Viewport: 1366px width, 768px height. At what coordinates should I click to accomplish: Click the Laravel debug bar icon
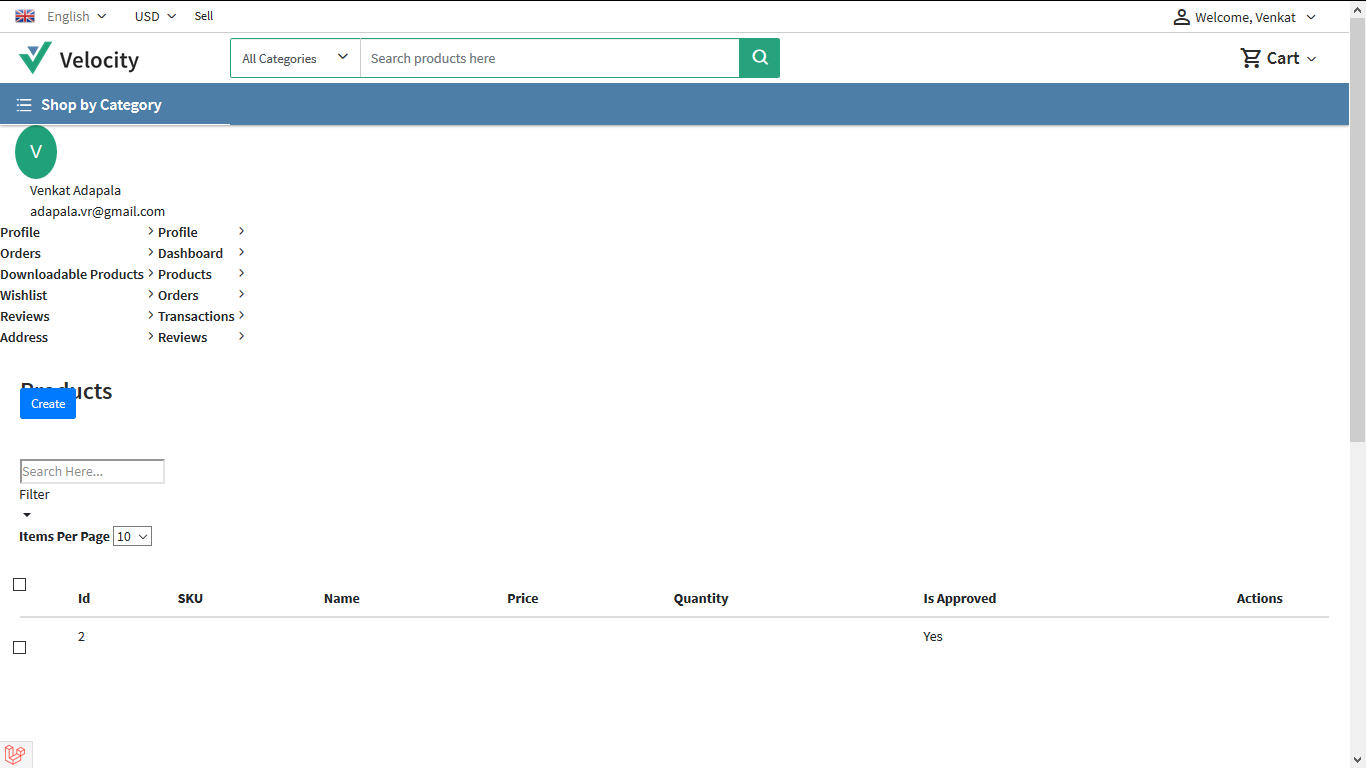(x=15, y=755)
